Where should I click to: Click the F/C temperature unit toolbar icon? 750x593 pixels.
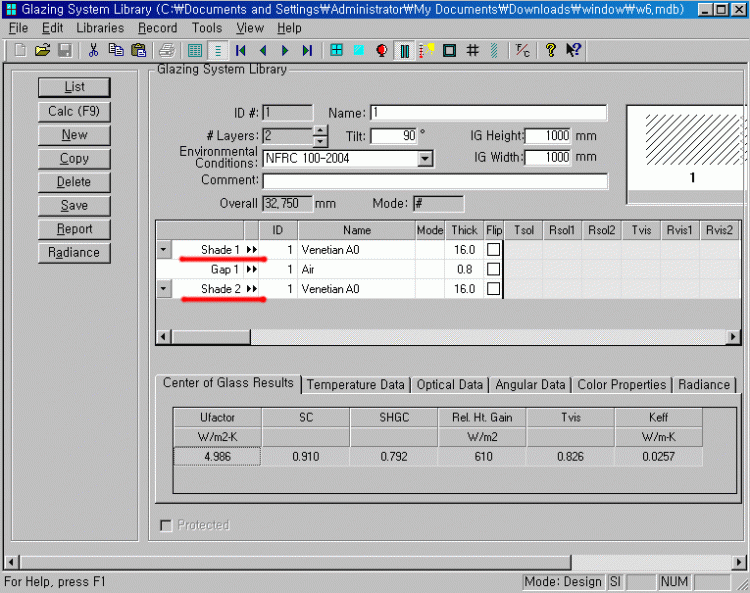point(522,50)
